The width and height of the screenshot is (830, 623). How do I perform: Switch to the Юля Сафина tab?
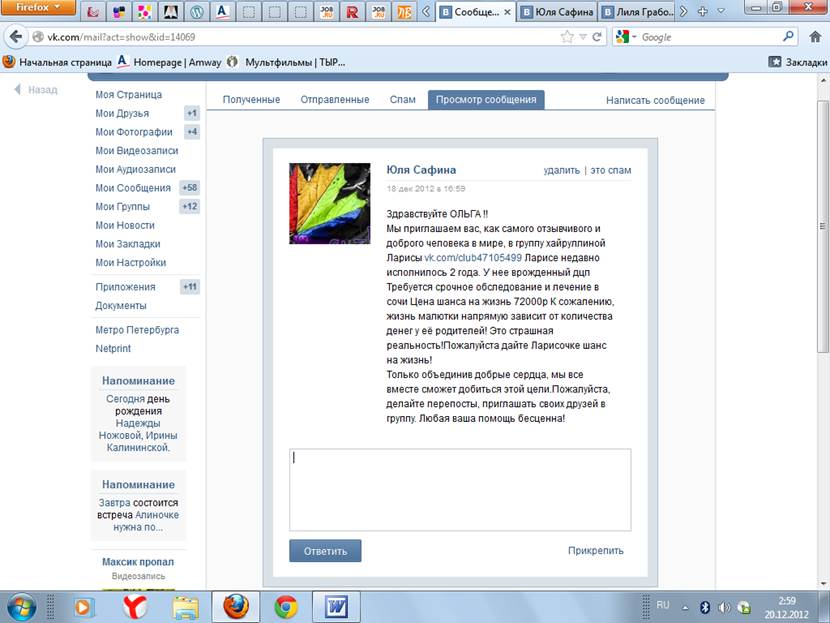tap(557, 12)
